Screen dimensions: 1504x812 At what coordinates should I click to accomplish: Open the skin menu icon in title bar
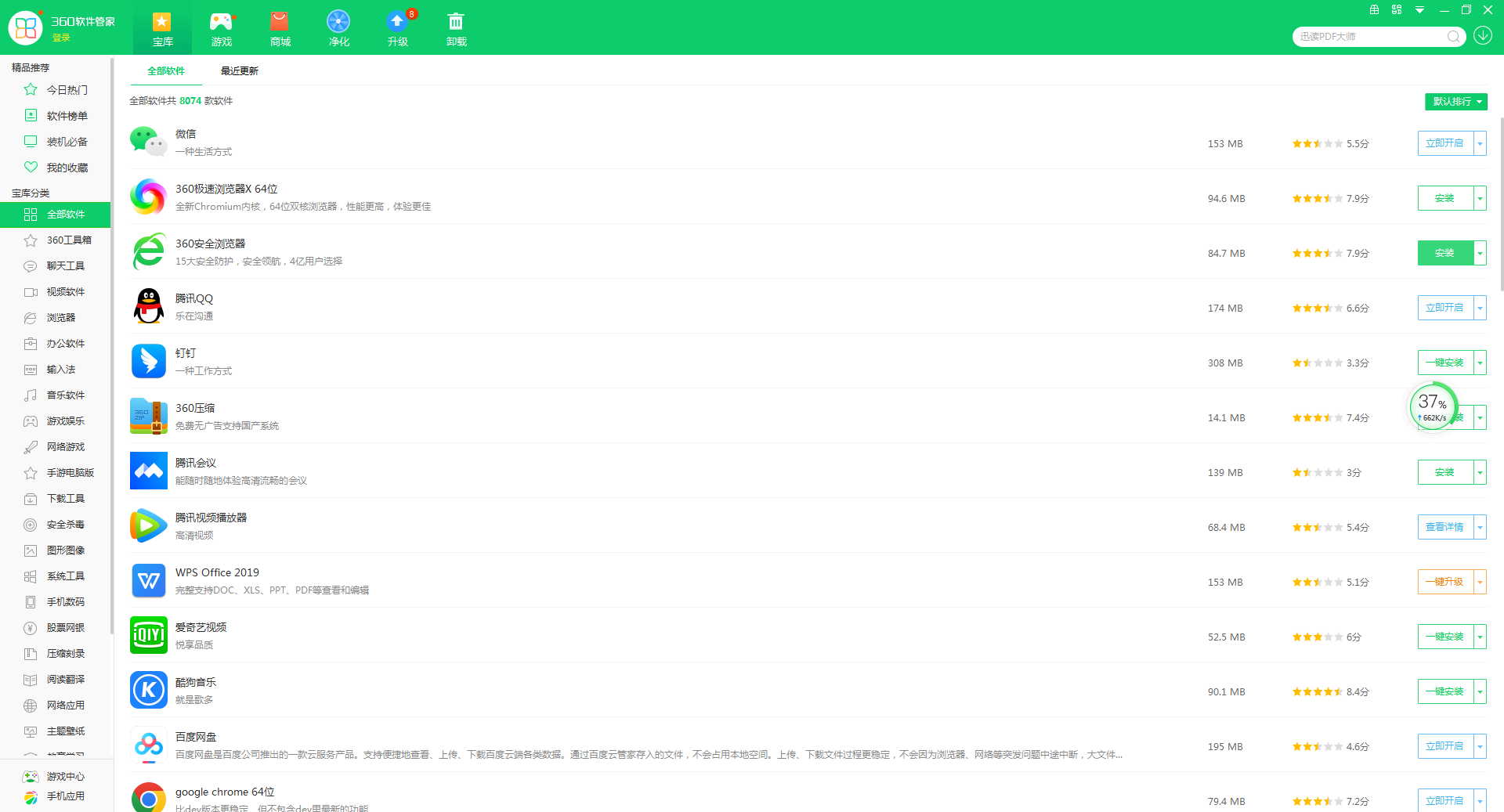click(x=1397, y=10)
